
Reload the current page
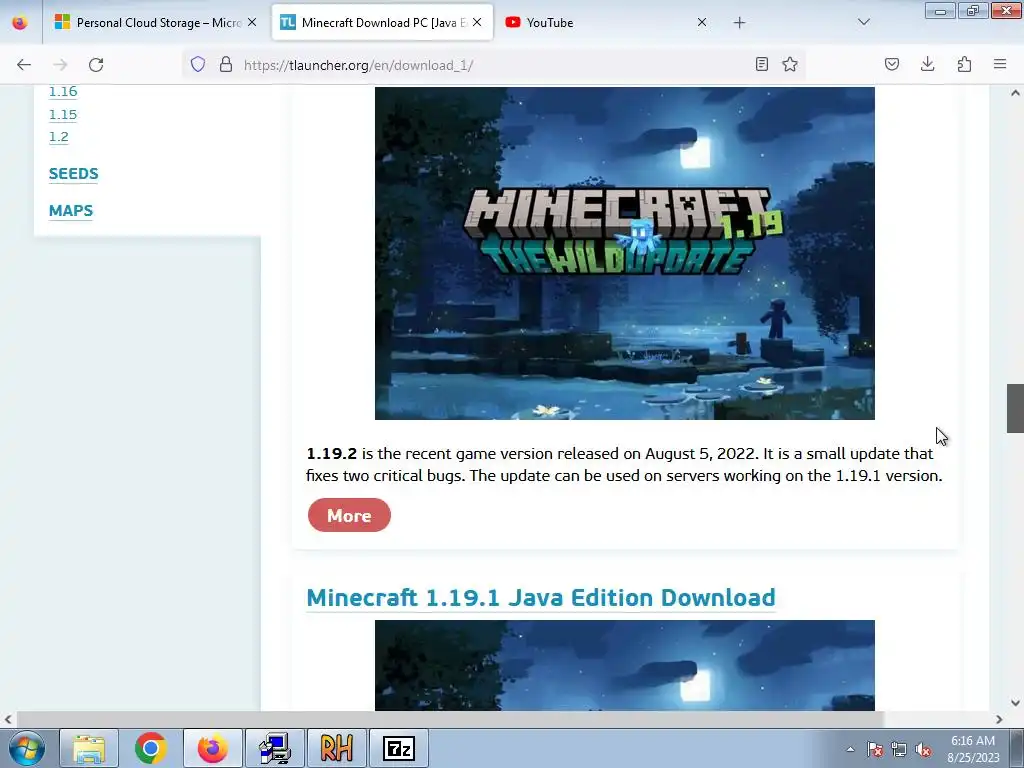click(96, 65)
